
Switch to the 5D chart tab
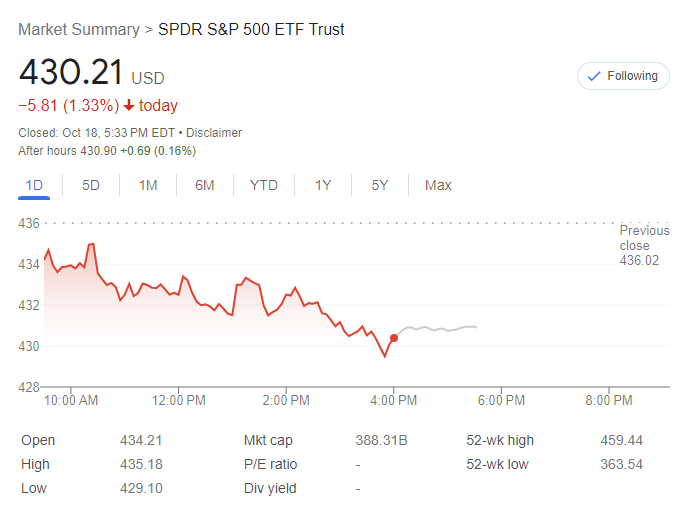click(x=90, y=185)
